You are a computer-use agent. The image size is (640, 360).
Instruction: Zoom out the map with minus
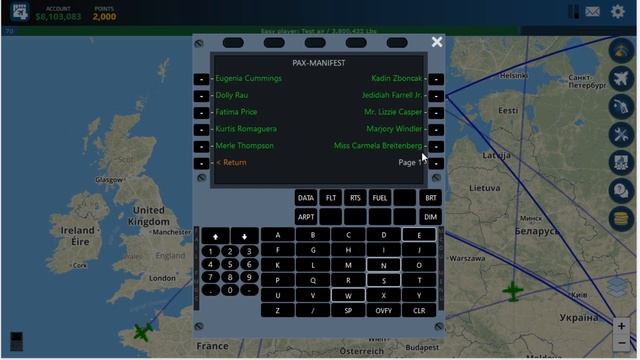[x=621, y=343]
